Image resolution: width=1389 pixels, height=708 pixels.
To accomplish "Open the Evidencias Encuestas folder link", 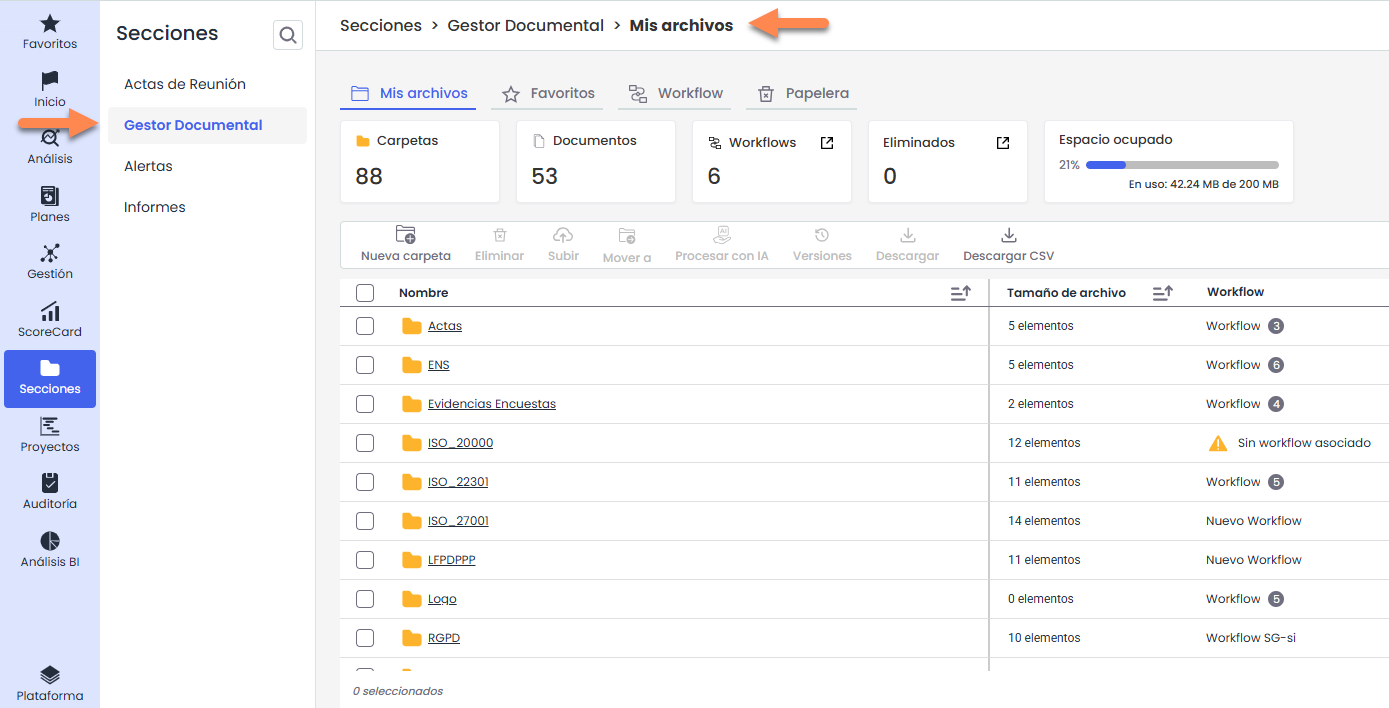I will click(x=491, y=404).
